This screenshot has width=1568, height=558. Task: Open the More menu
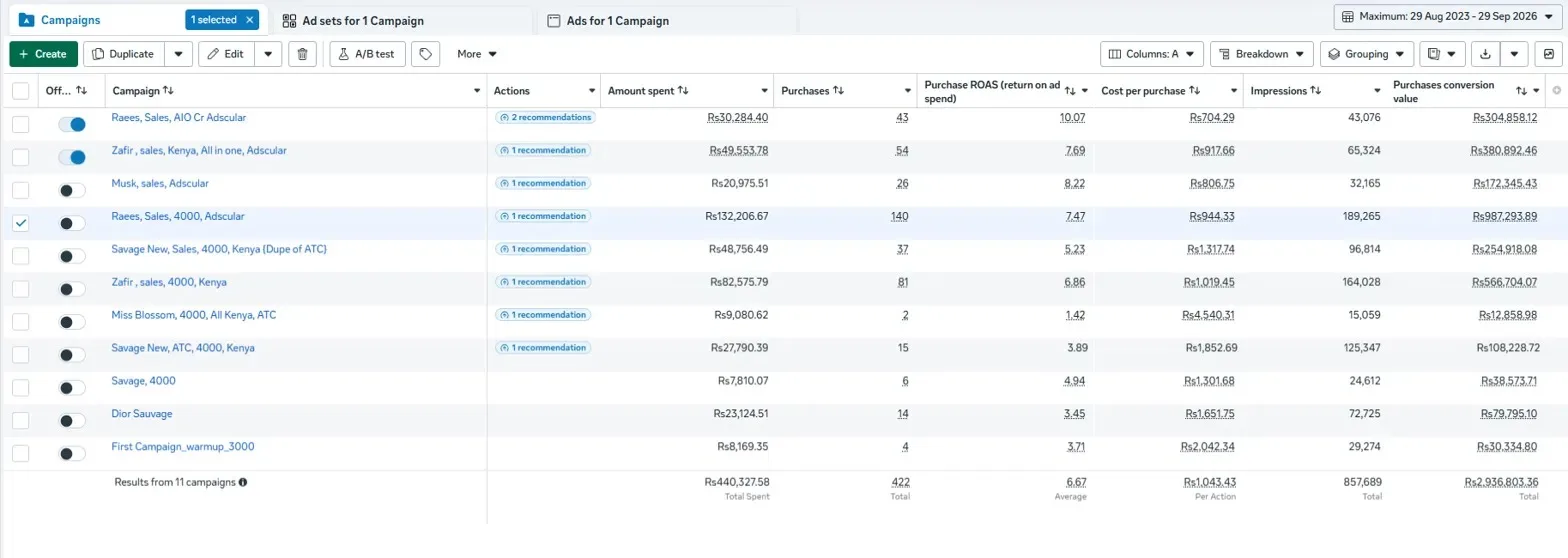[x=477, y=54]
